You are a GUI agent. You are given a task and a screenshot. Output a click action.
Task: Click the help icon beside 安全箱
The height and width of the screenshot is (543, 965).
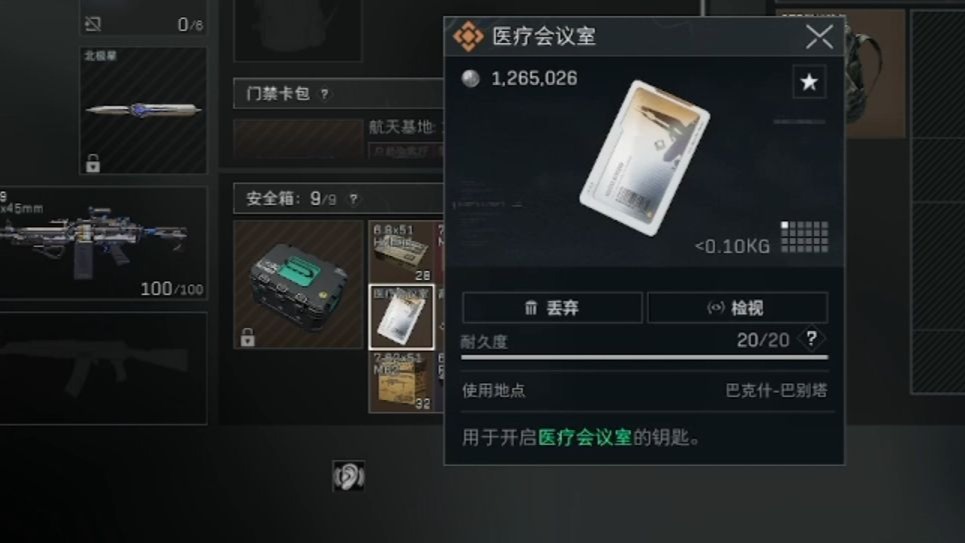coord(353,199)
